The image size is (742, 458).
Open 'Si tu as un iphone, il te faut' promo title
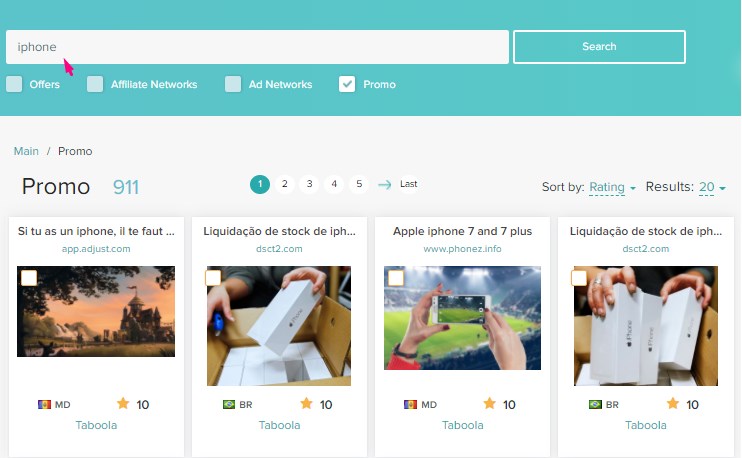[x=96, y=231]
